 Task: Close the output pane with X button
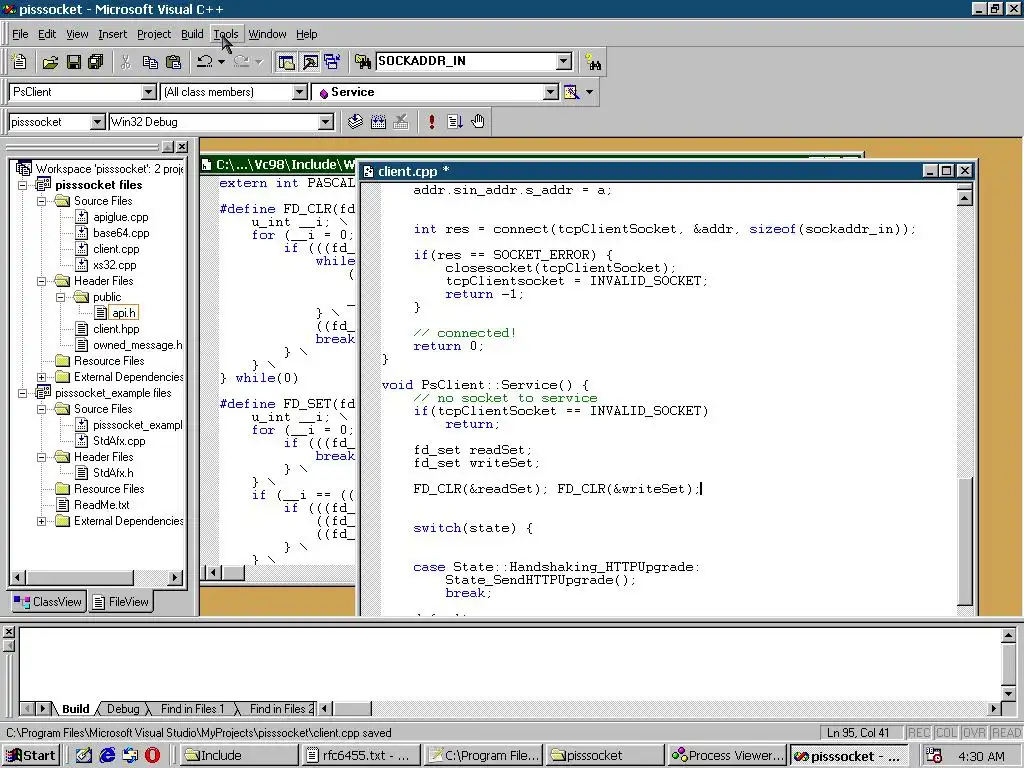[8, 632]
